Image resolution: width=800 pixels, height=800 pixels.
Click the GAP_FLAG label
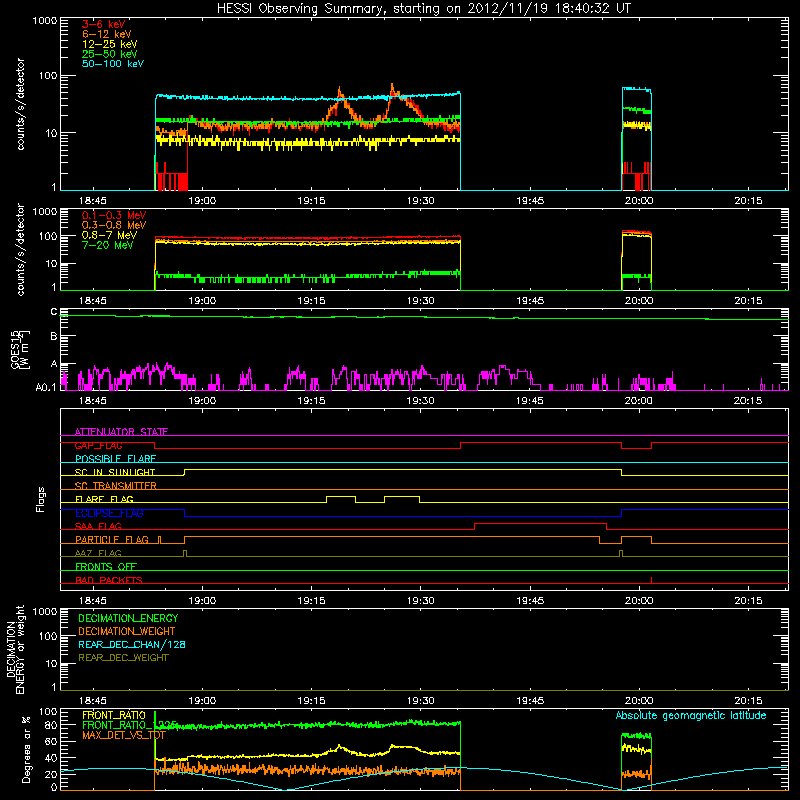click(x=98, y=445)
